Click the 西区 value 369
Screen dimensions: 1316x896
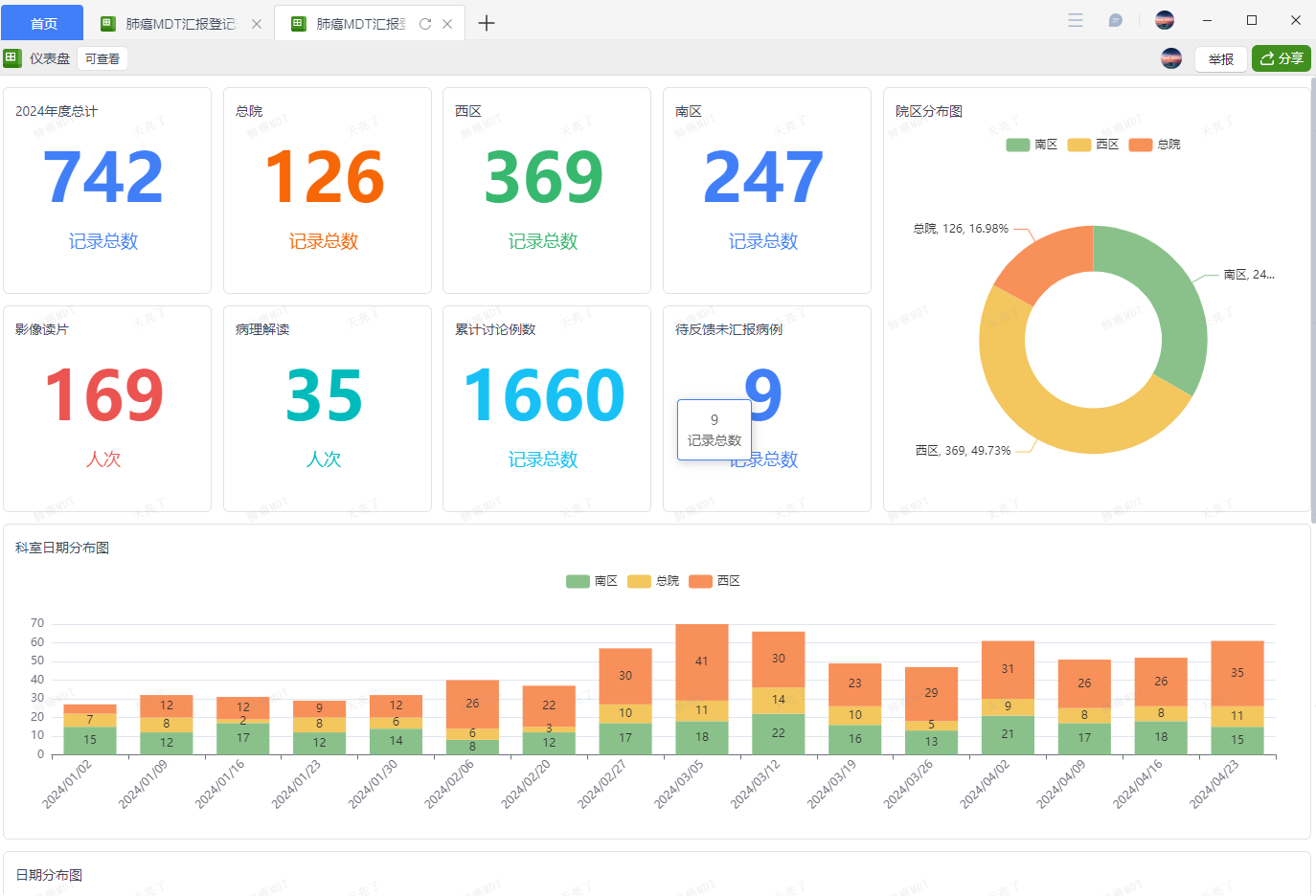tap(543, 177)
